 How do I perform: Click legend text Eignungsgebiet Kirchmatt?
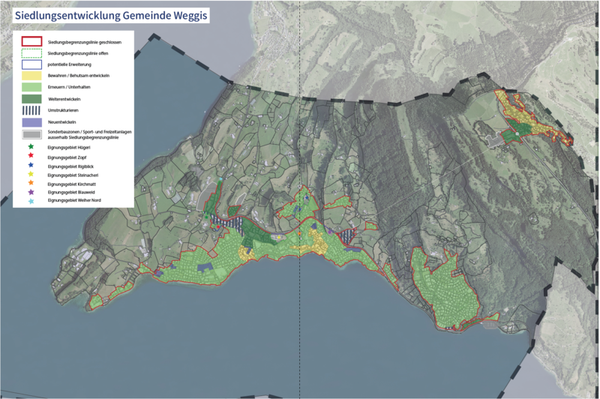pos(72,184)
